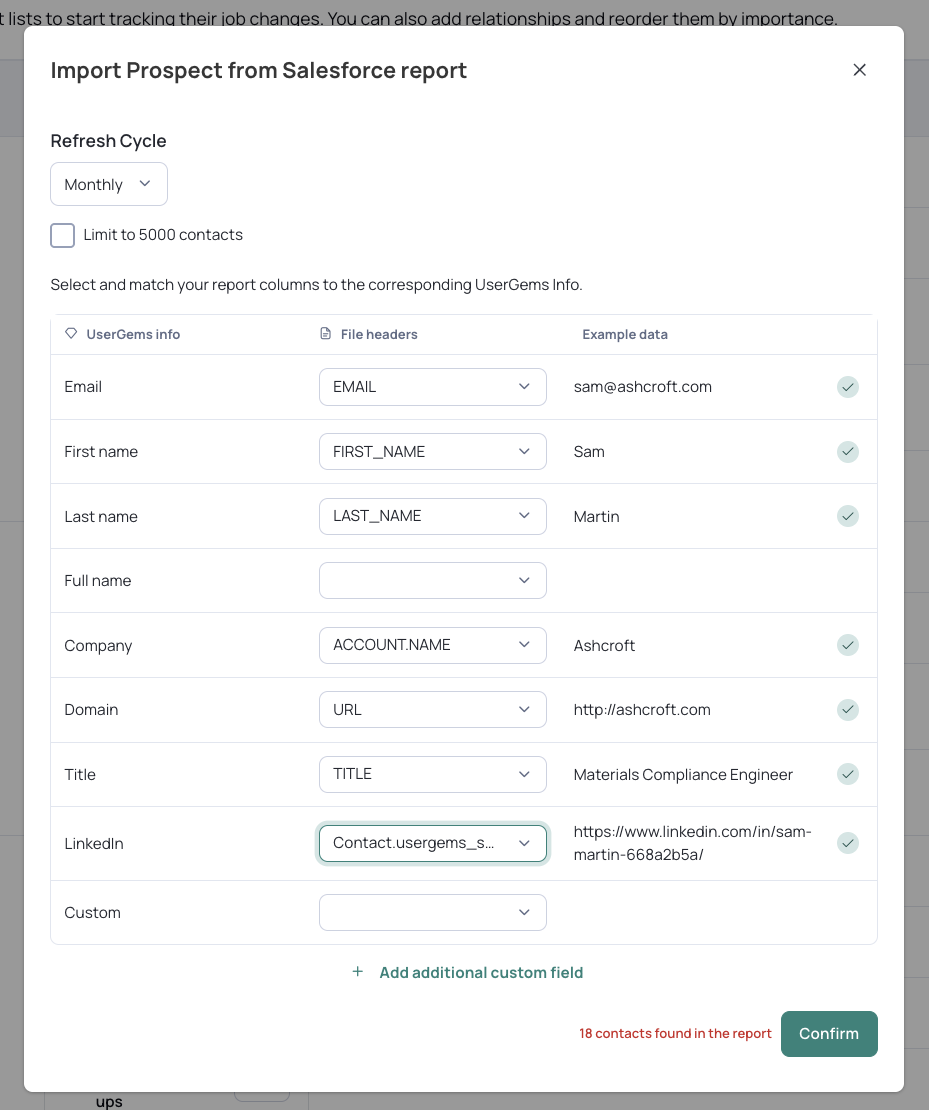Click the sam@ashcroft.com example data
The image size is (929, 1110).
point(642,387)
